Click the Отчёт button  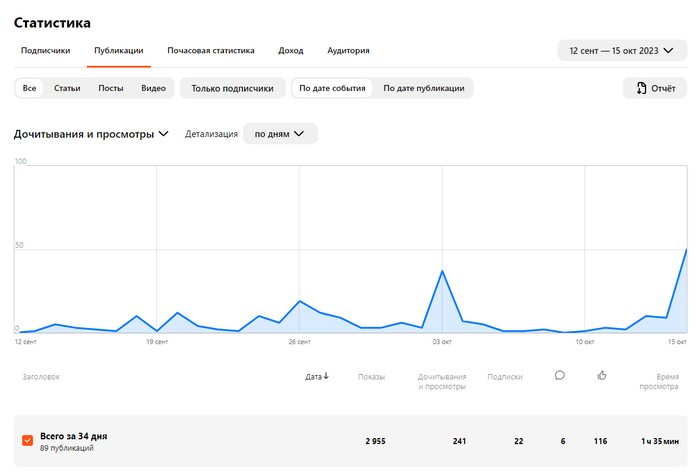tap(654, 88)
